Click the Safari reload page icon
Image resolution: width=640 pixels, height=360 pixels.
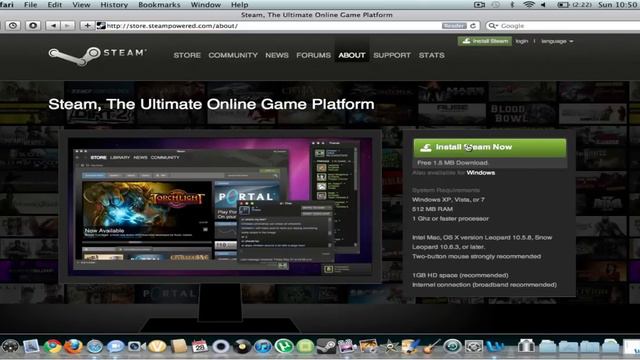(x=473, y=26)
